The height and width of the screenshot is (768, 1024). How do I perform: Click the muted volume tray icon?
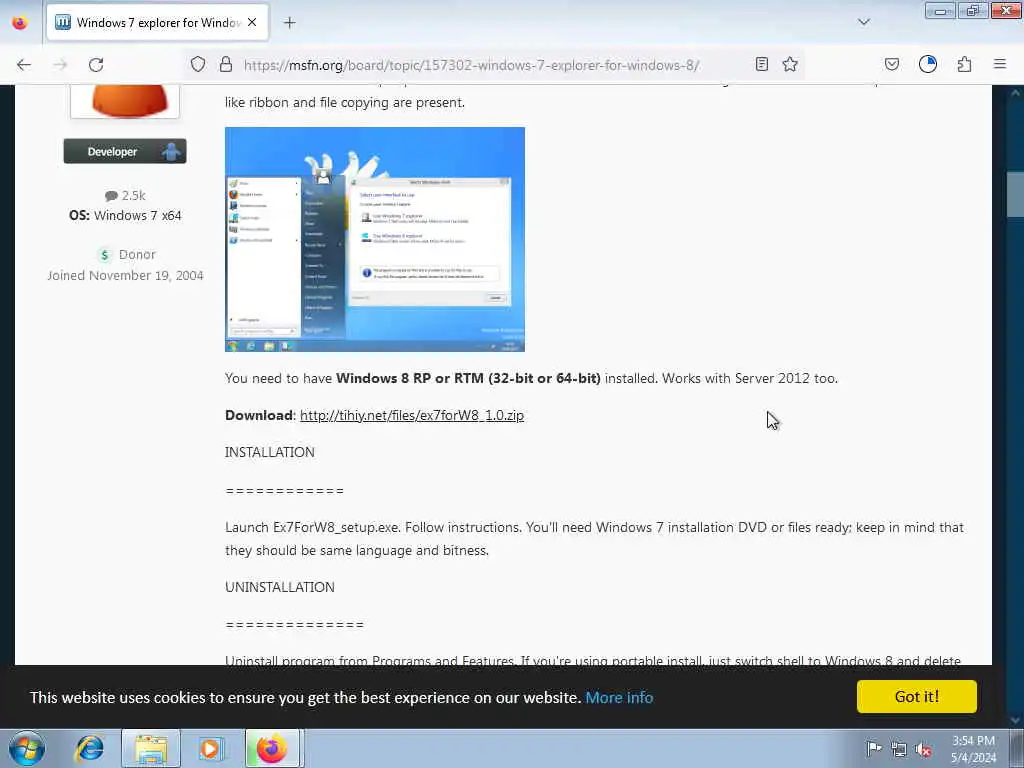pyautogui.click(x=923, y=749)
